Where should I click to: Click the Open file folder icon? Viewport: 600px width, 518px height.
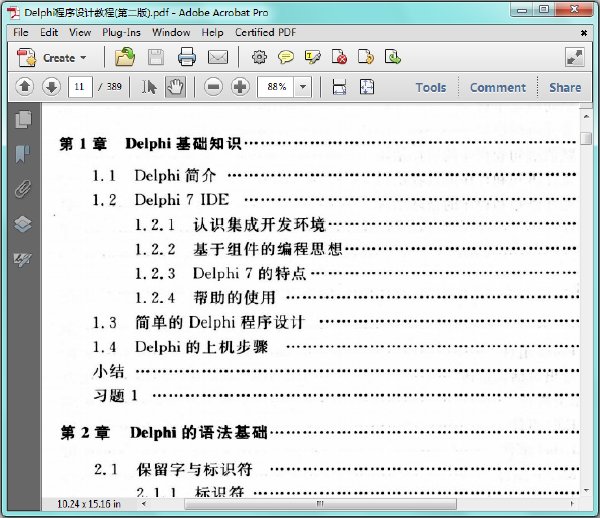[125, 57]
